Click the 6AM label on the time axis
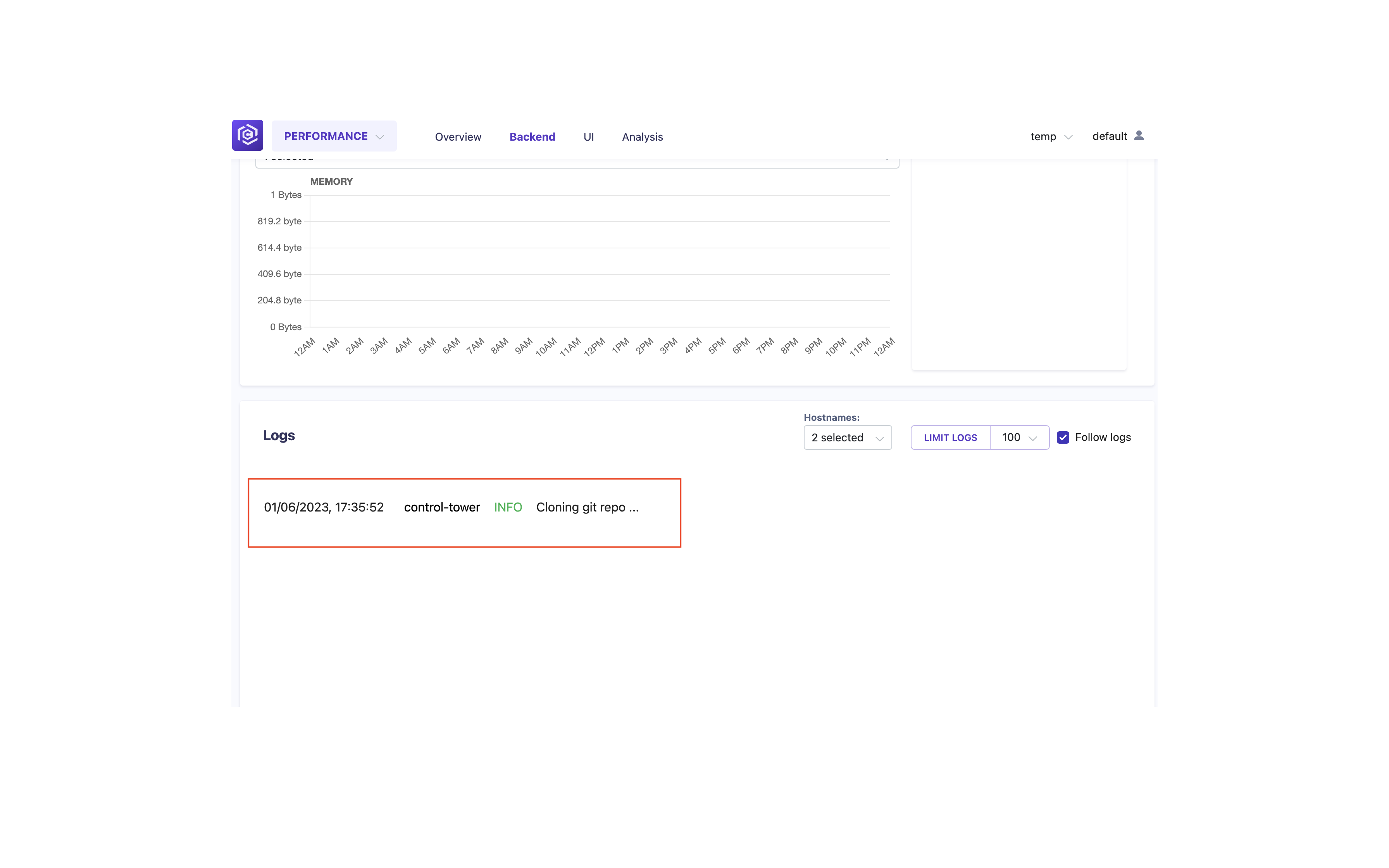The width and height of the screenshot is (1389, 868). pos(451,346)
